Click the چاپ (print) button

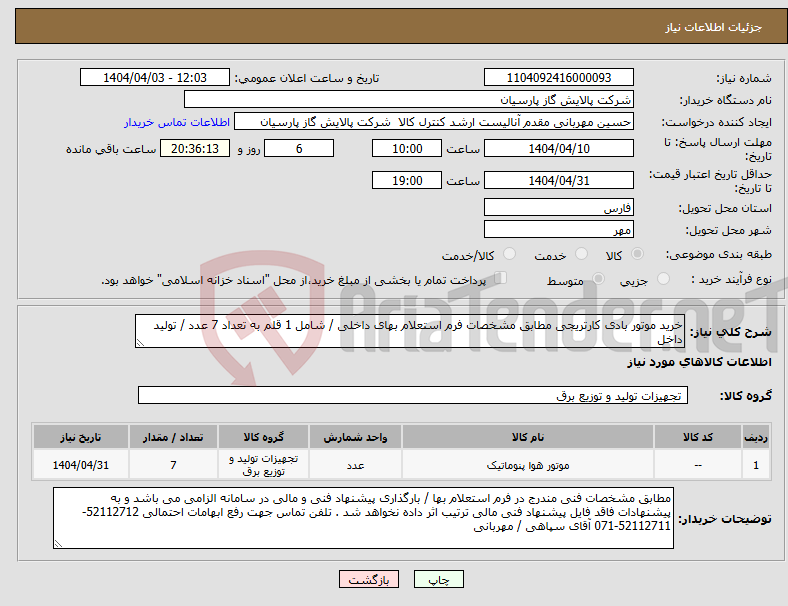[438, 579]
